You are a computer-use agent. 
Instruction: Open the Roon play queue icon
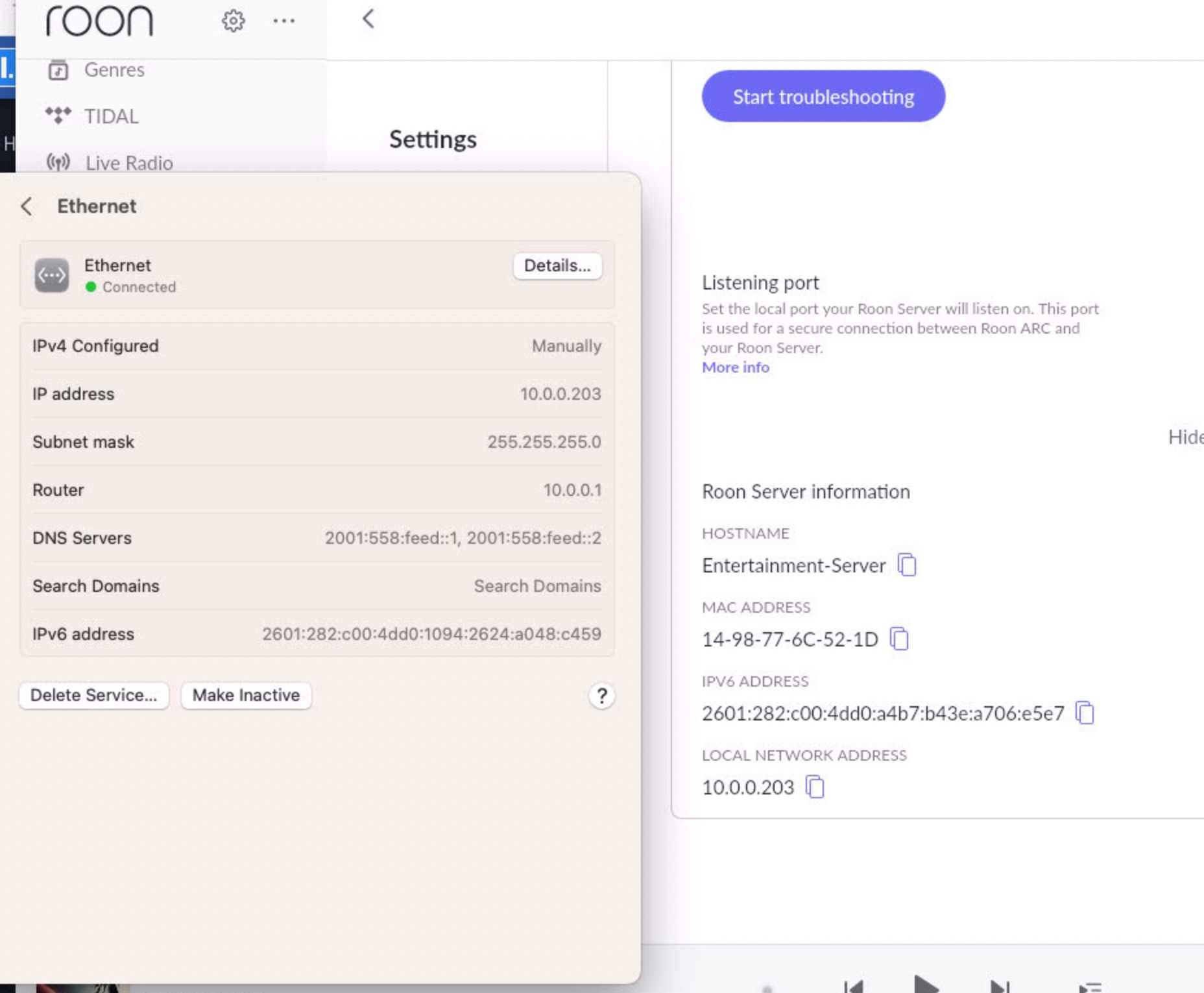[x=1090, y=987]
